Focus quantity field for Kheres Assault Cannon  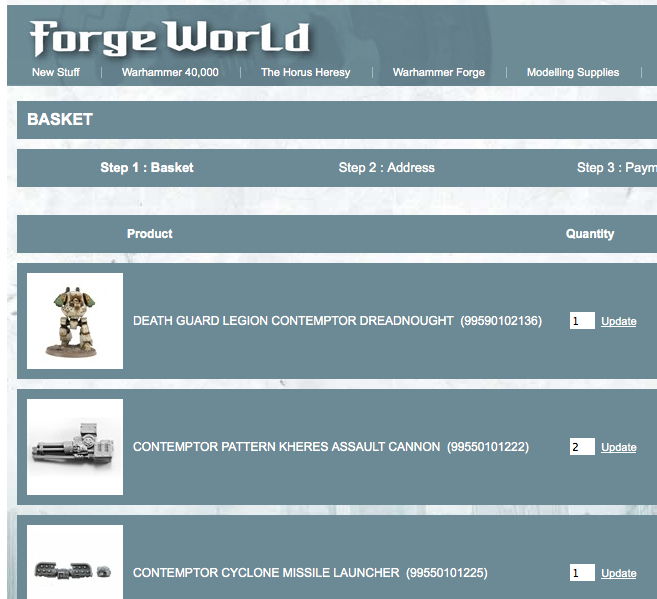click(x=582, y=447)
